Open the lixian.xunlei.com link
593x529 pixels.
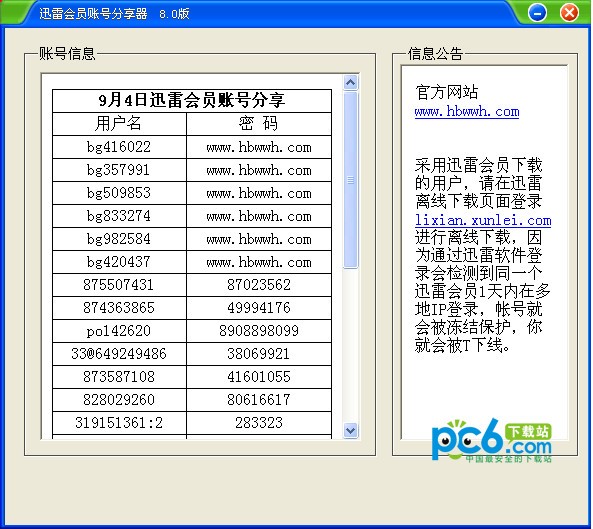tap(483, 220)
